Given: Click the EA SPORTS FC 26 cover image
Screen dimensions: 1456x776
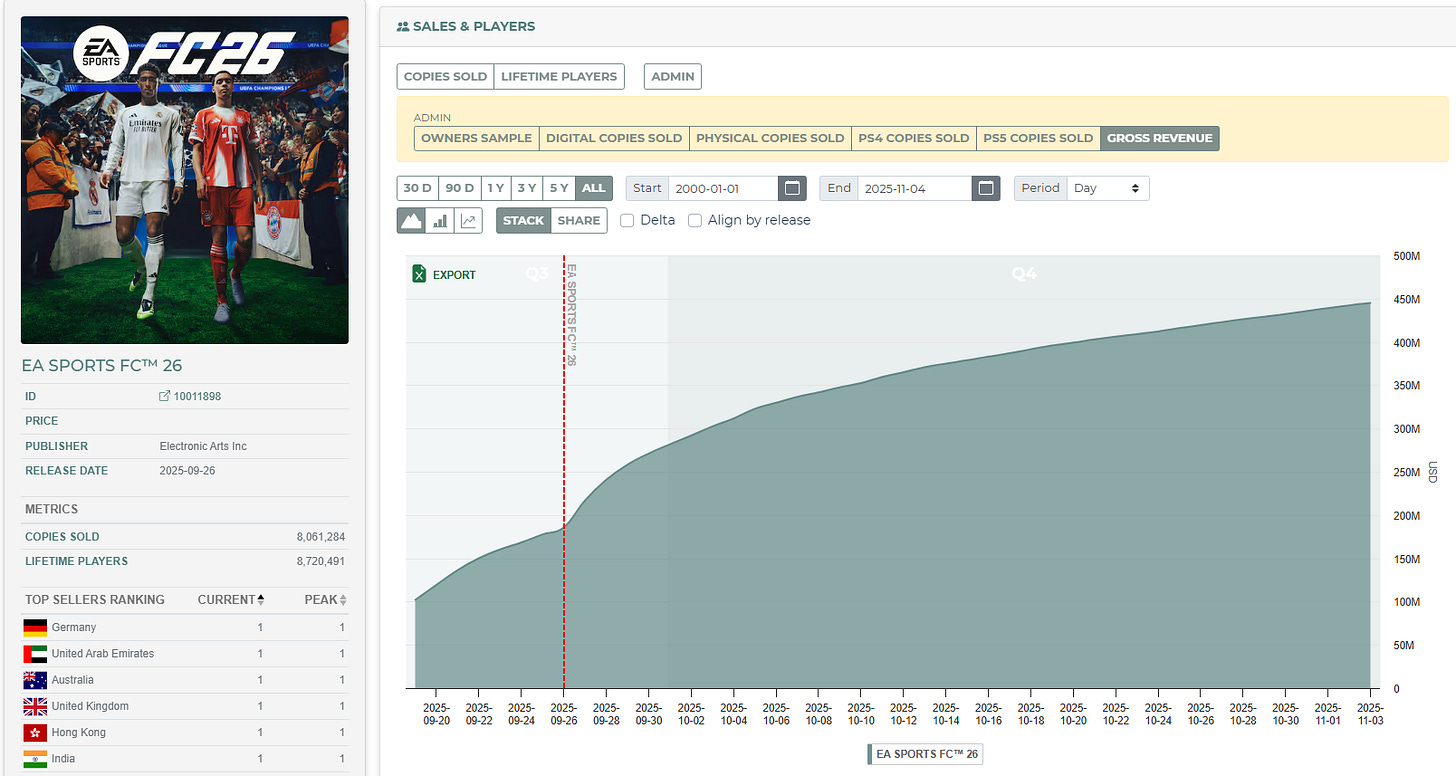Looking at the screenshot, I should pos(185,180).
